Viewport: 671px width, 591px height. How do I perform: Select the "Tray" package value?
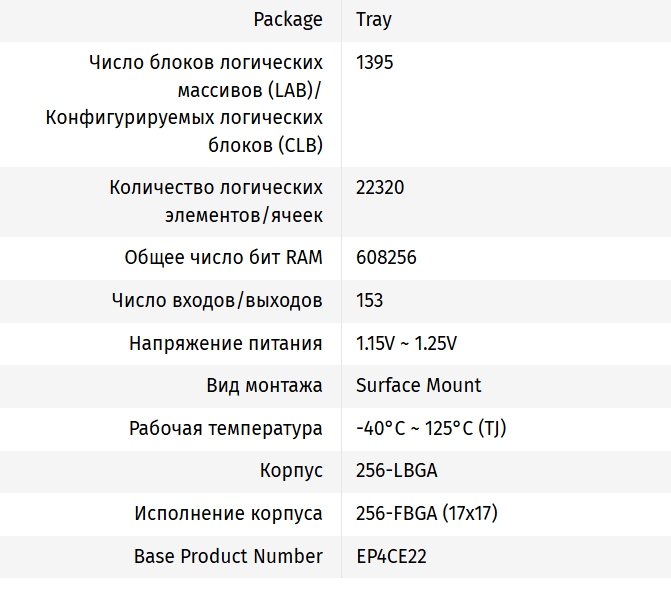(x=372, y=19)
